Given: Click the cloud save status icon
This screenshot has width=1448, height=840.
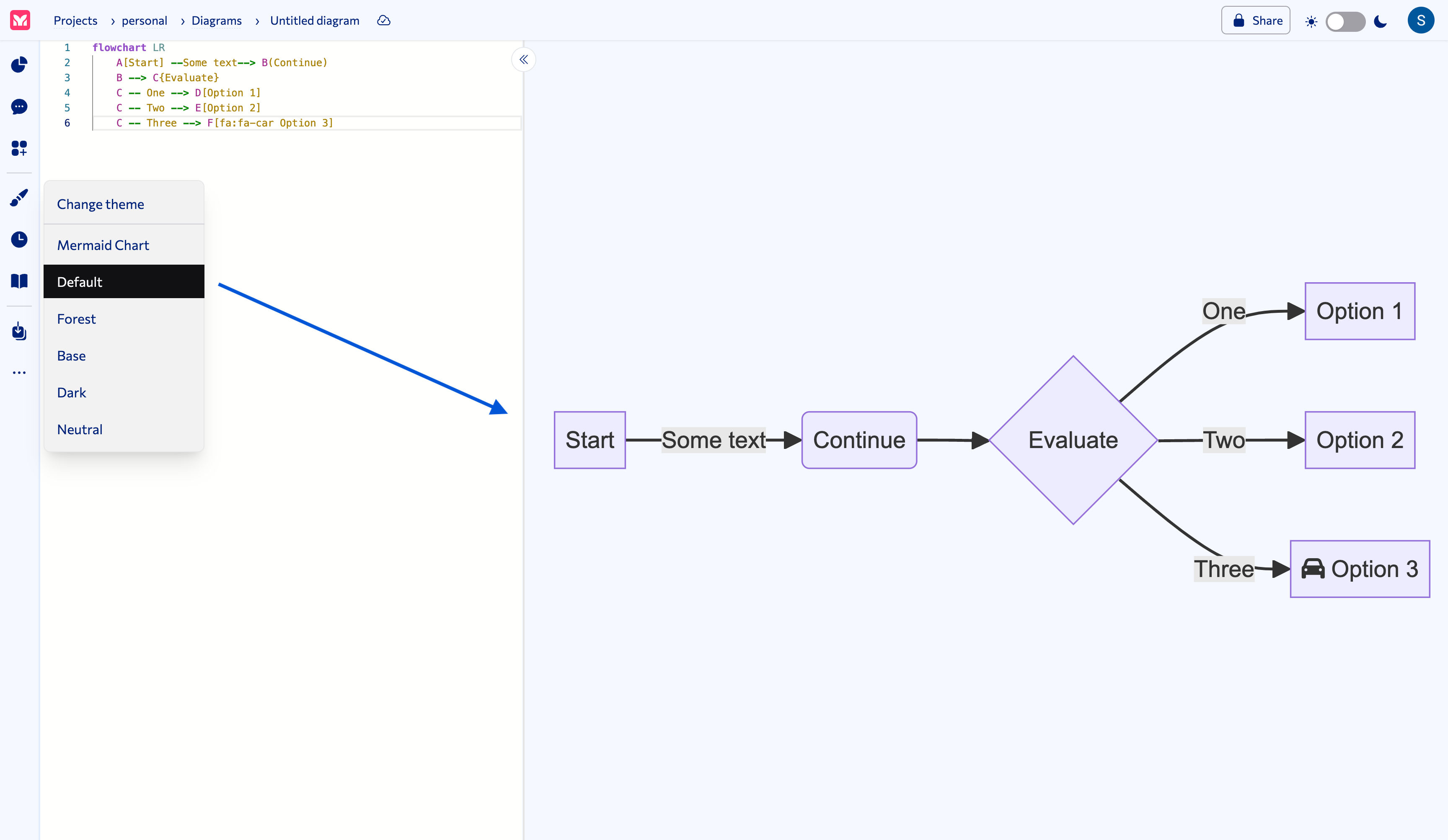Looking at the screenshot, I should (x=383, y=21).
